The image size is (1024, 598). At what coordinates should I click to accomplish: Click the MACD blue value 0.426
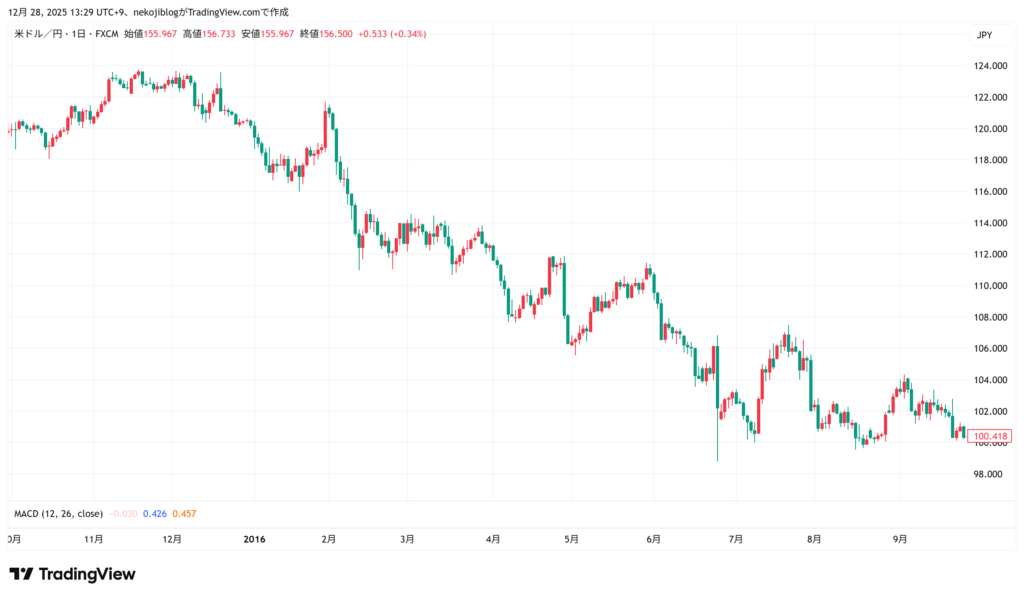pyautogui.click(x=154, y=514)
